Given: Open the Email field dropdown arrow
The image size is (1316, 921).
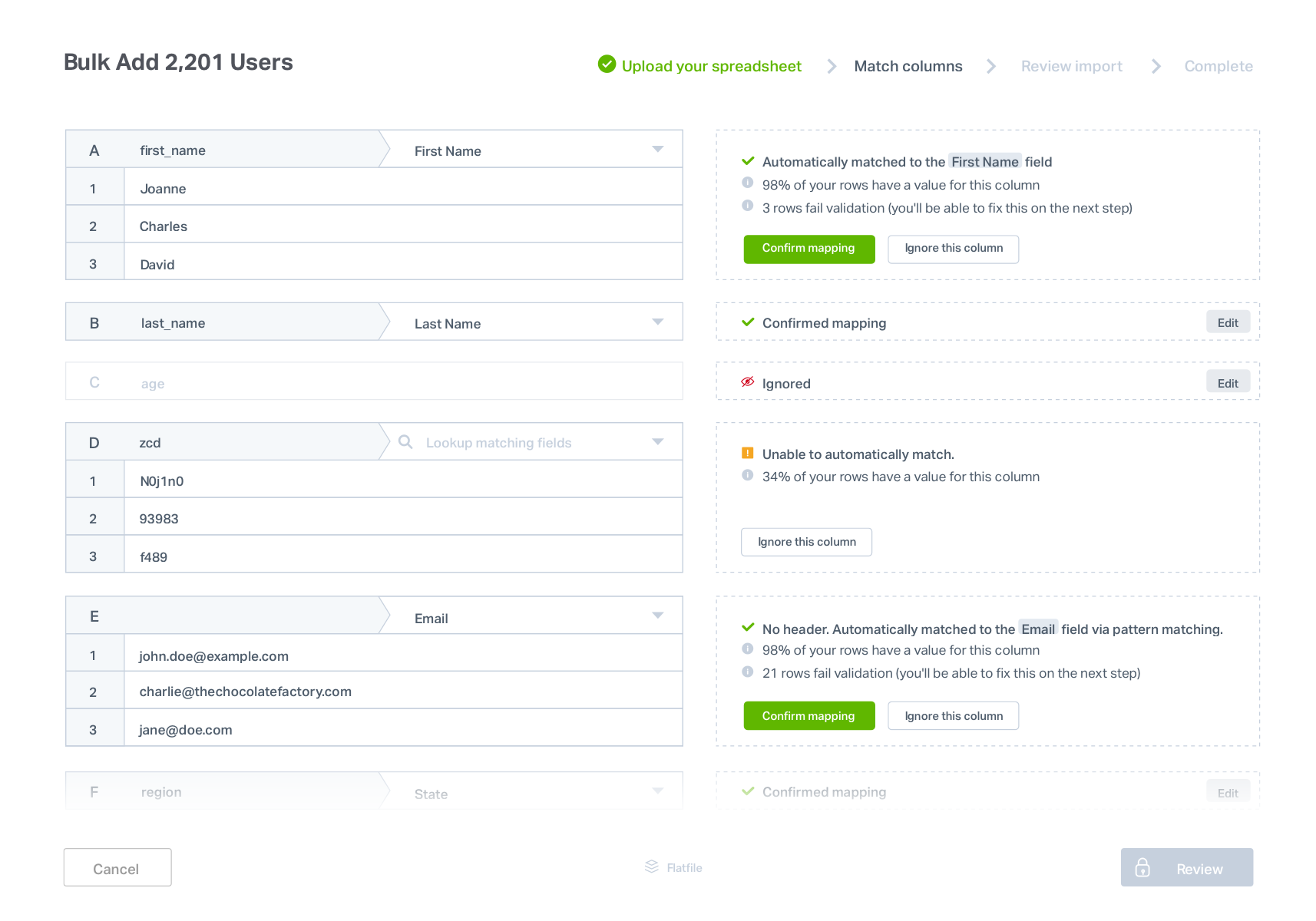Looking at the screenshot, I should (657, 616).
